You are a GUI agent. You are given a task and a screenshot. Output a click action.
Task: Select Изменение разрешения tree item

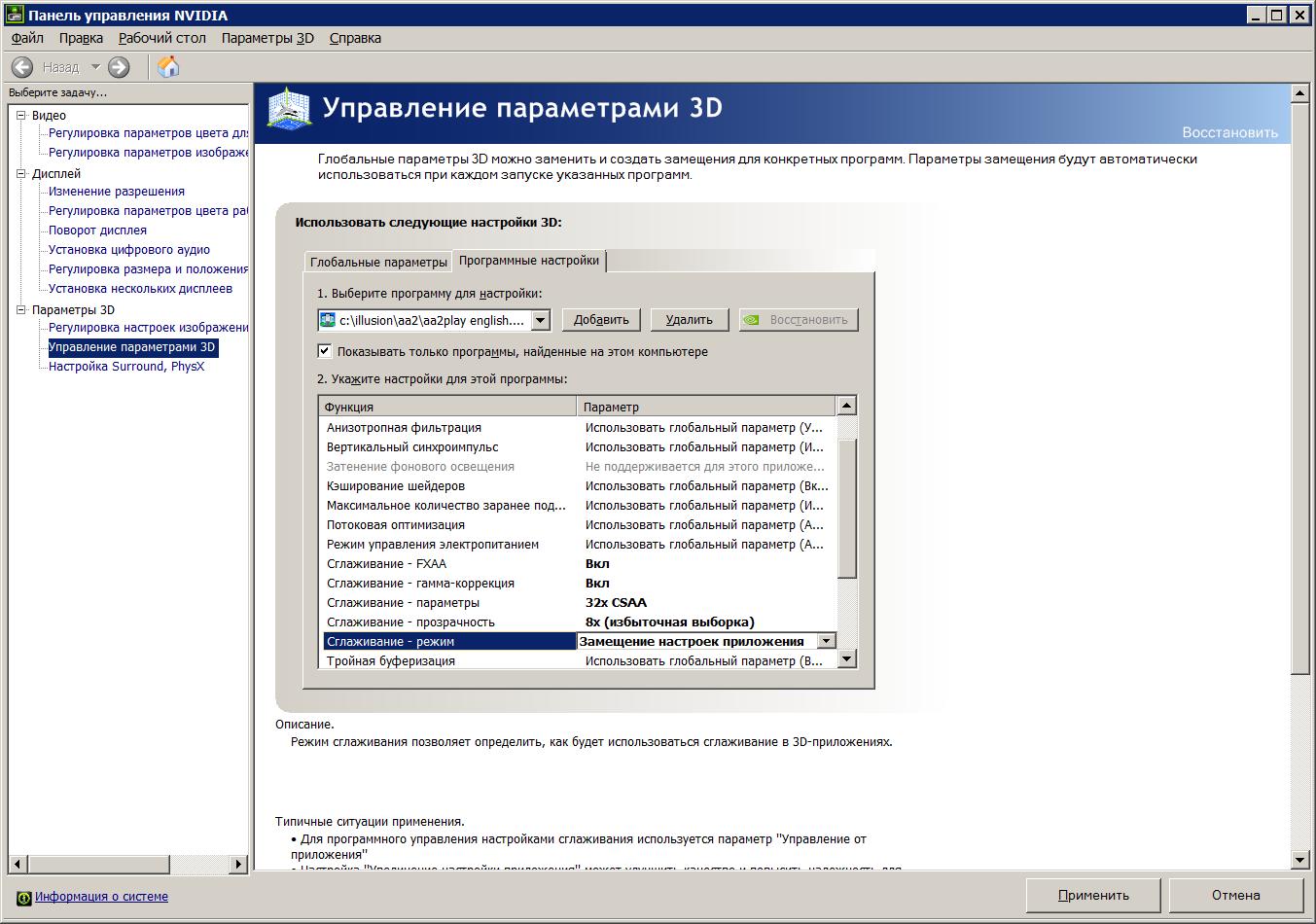coord(117,192)
